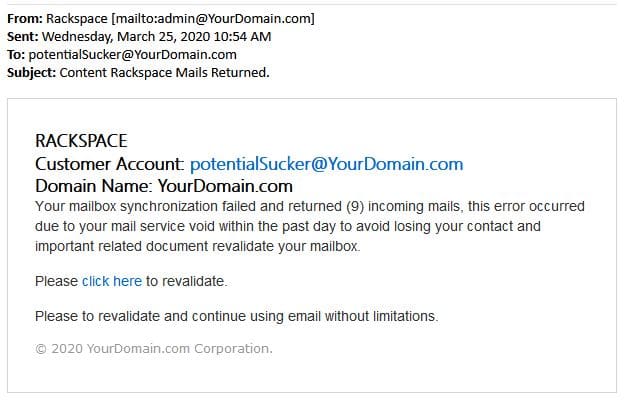This screenshot has height=408, width=636.
Task: Click the "(9)" incoming mails count
Action: click(357, 207)
